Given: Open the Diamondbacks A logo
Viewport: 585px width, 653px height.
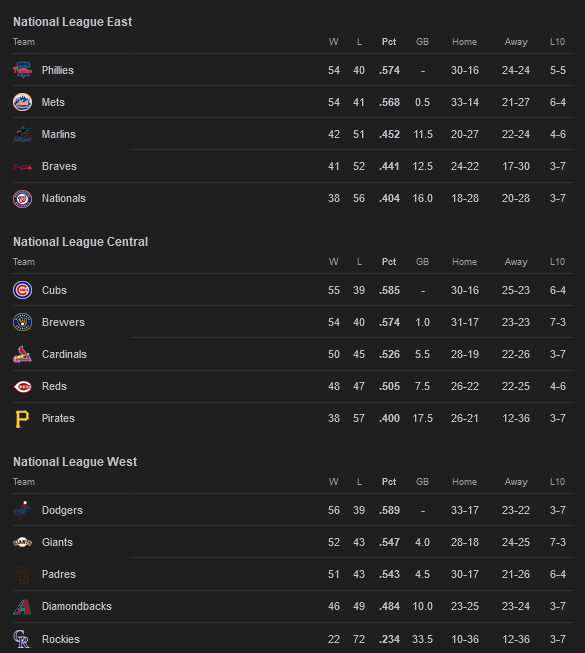Looking at the screenshot, I should tap(22, 607).
